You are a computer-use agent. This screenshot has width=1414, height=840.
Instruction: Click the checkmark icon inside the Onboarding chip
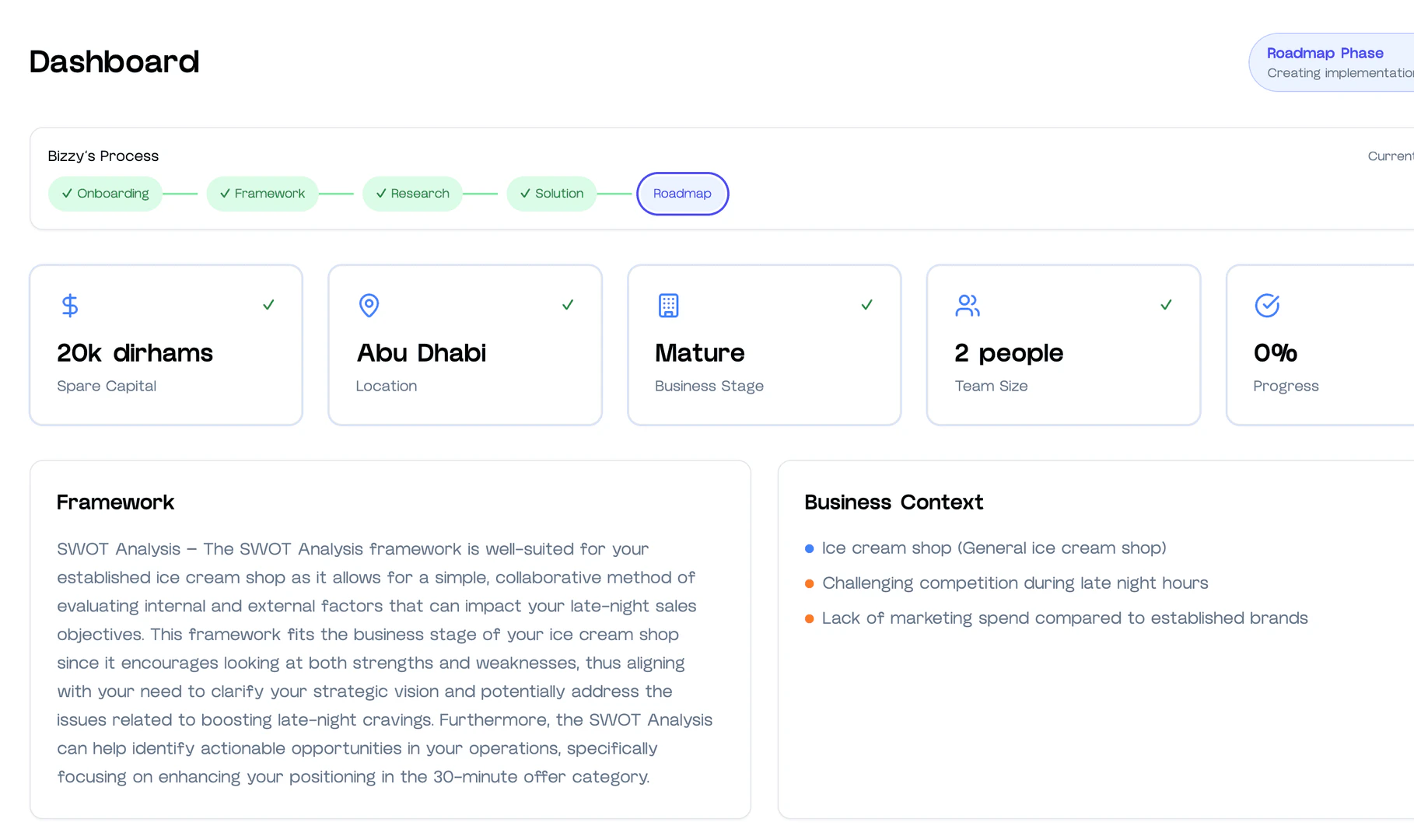pos(67,194)
